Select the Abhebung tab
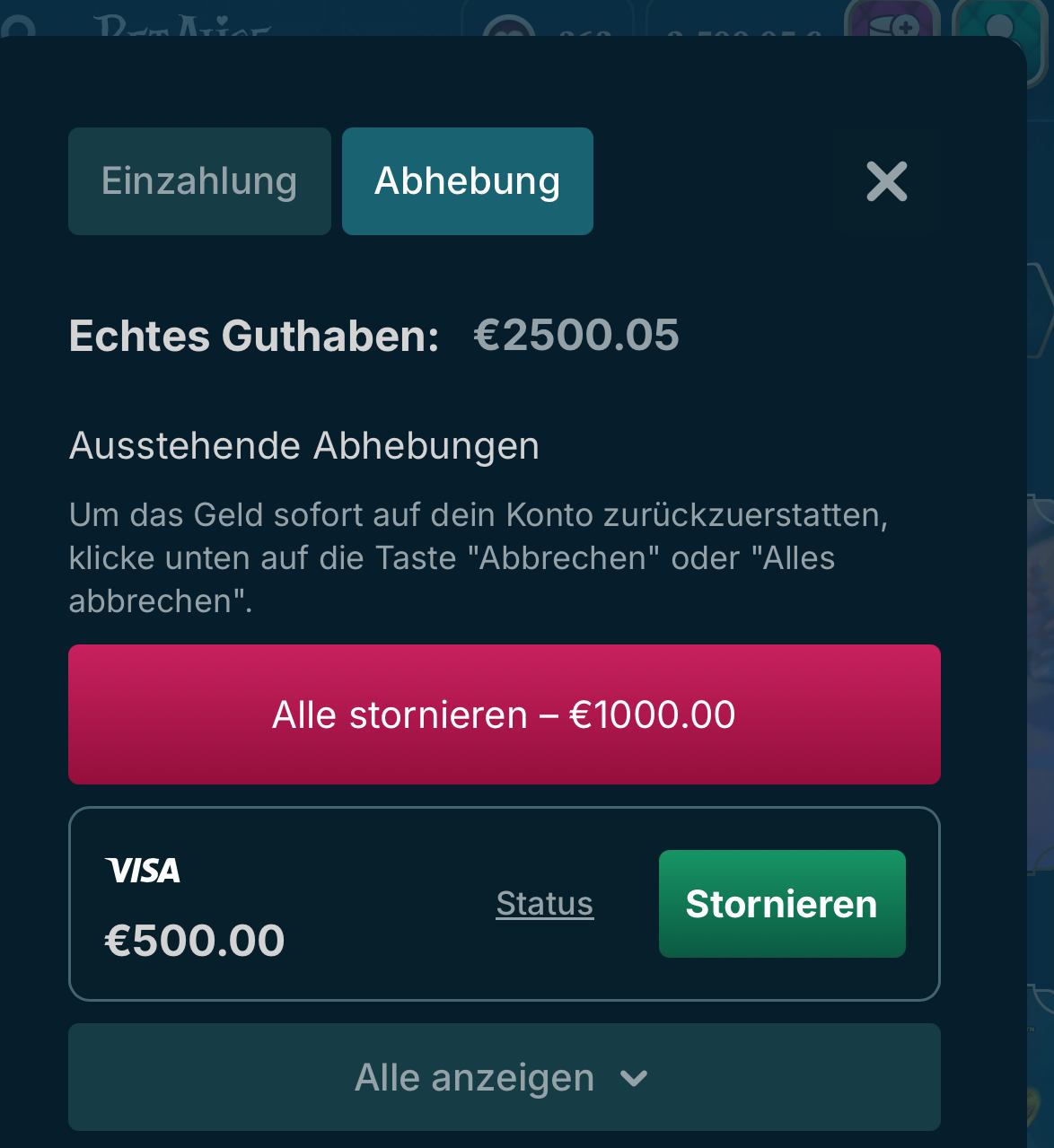Screen dimensions: 1054x1148 tap(467, 181)
